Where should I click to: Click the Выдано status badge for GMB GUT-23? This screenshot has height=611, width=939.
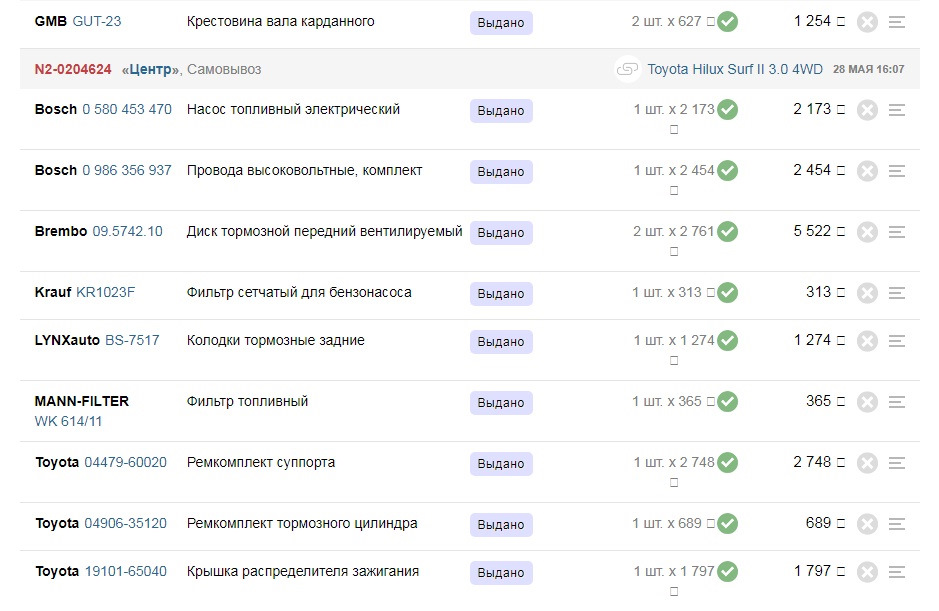(x=501, y=23)
